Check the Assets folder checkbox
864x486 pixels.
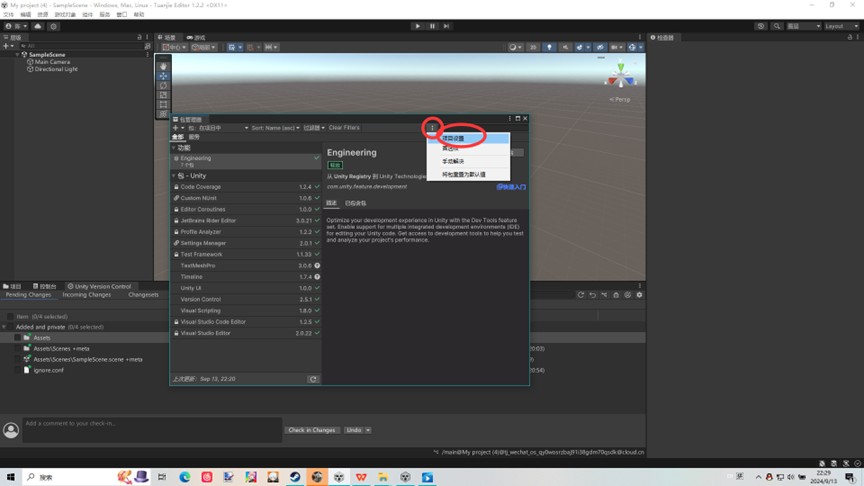[17, 338]
